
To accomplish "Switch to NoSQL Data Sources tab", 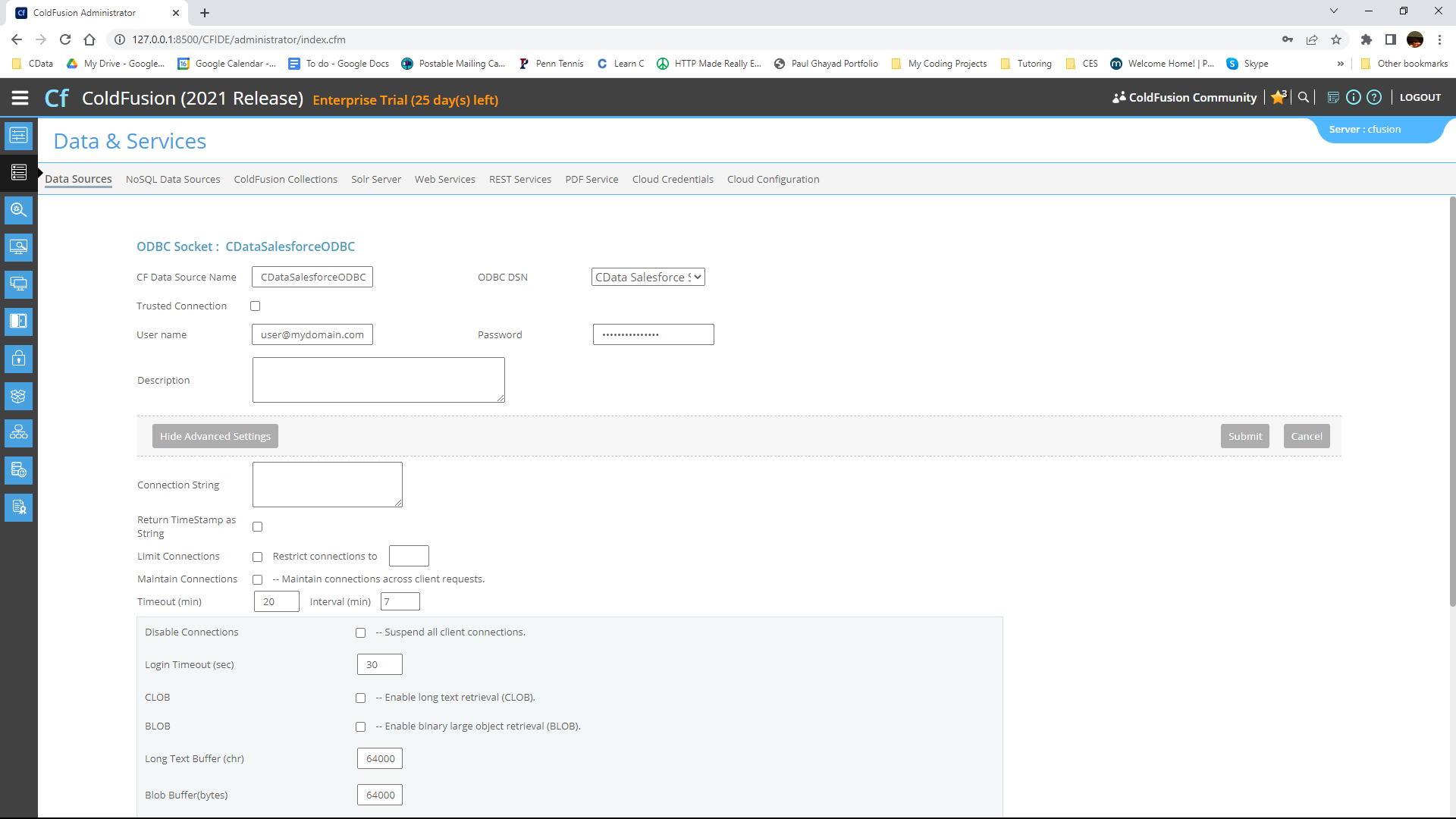I will tap(173, 180).
